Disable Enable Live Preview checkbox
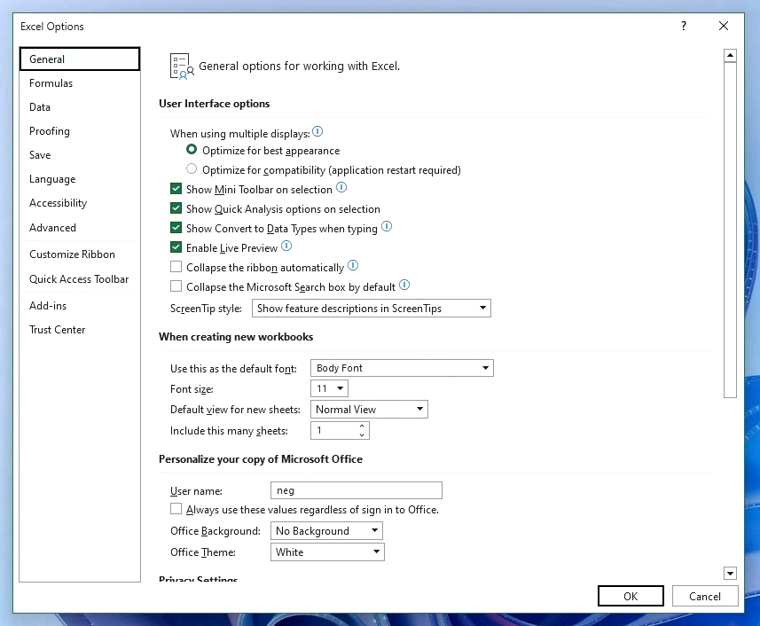Image resolution: width=760 pixels, height=626 pixels. pyautogui.click(x=176, y=247)
